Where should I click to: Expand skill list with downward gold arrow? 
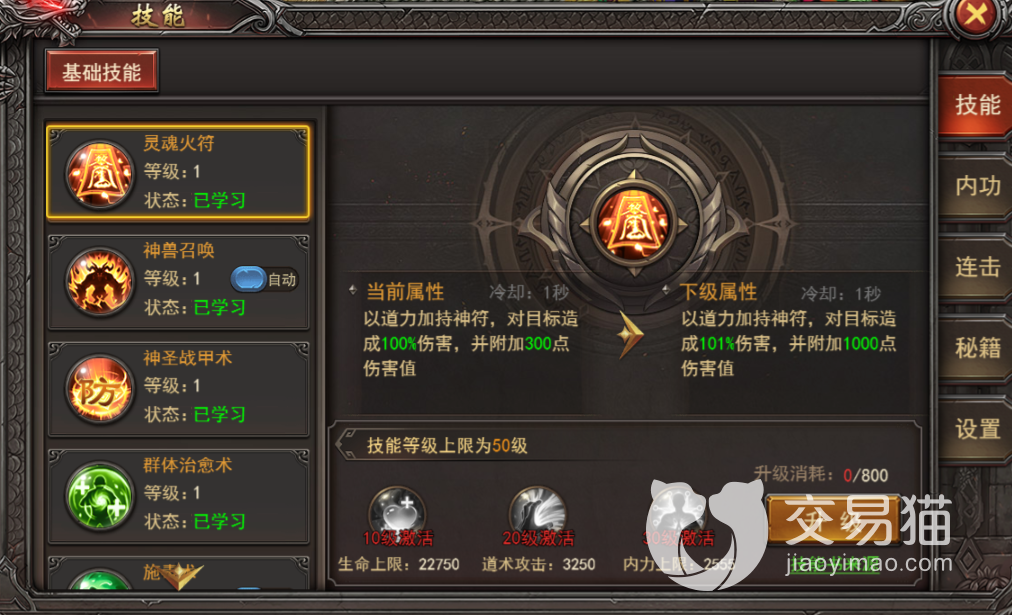point(181,577)
